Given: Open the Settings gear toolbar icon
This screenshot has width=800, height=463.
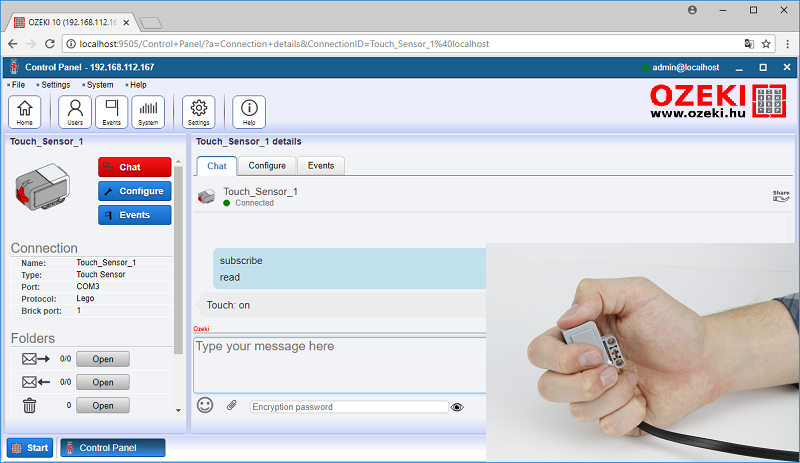Looking at the screenshot, I should (x=199, y=111).
